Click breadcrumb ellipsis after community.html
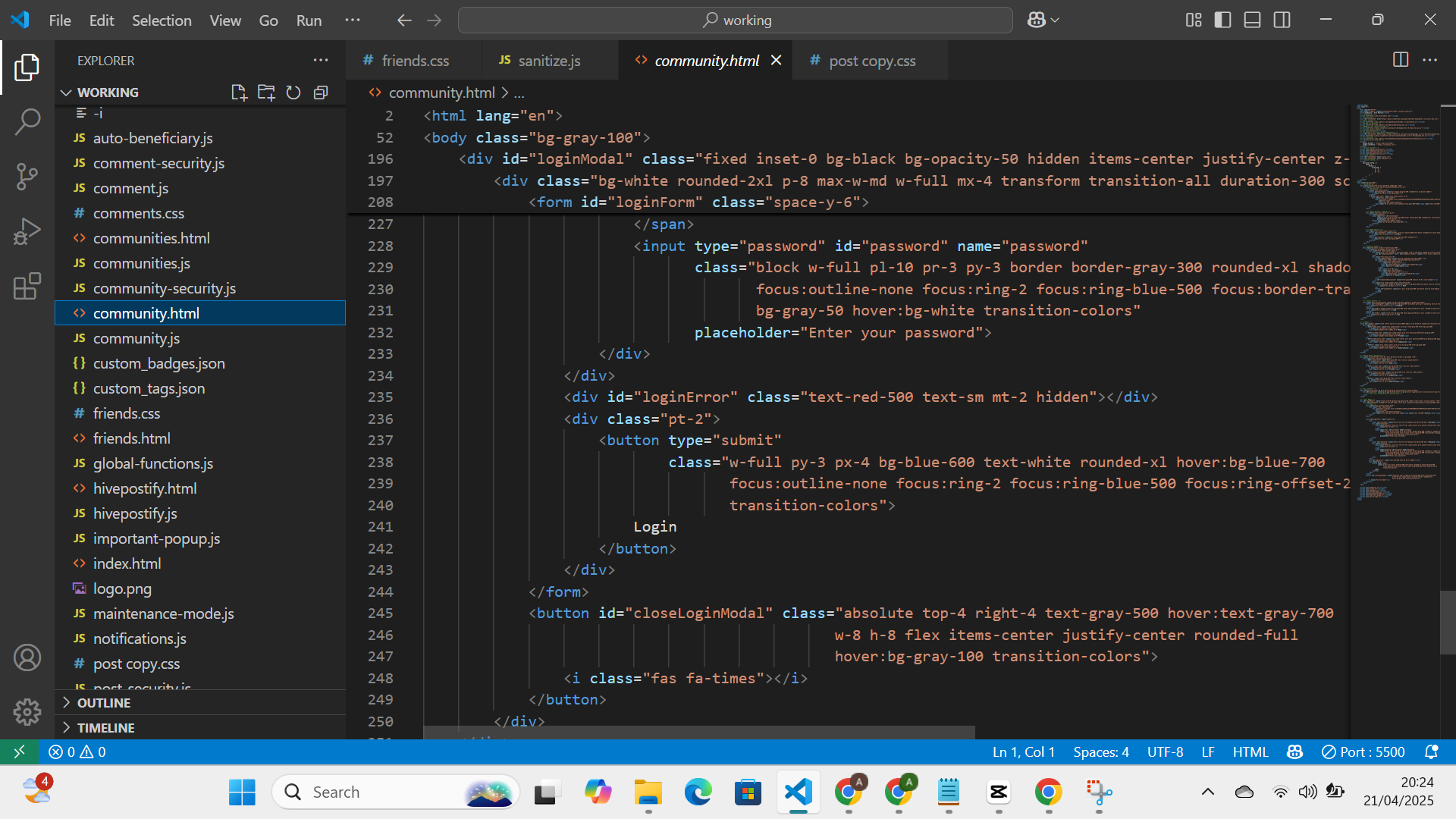The width and height of the screenshot is (1456, 819). (519, 93)
